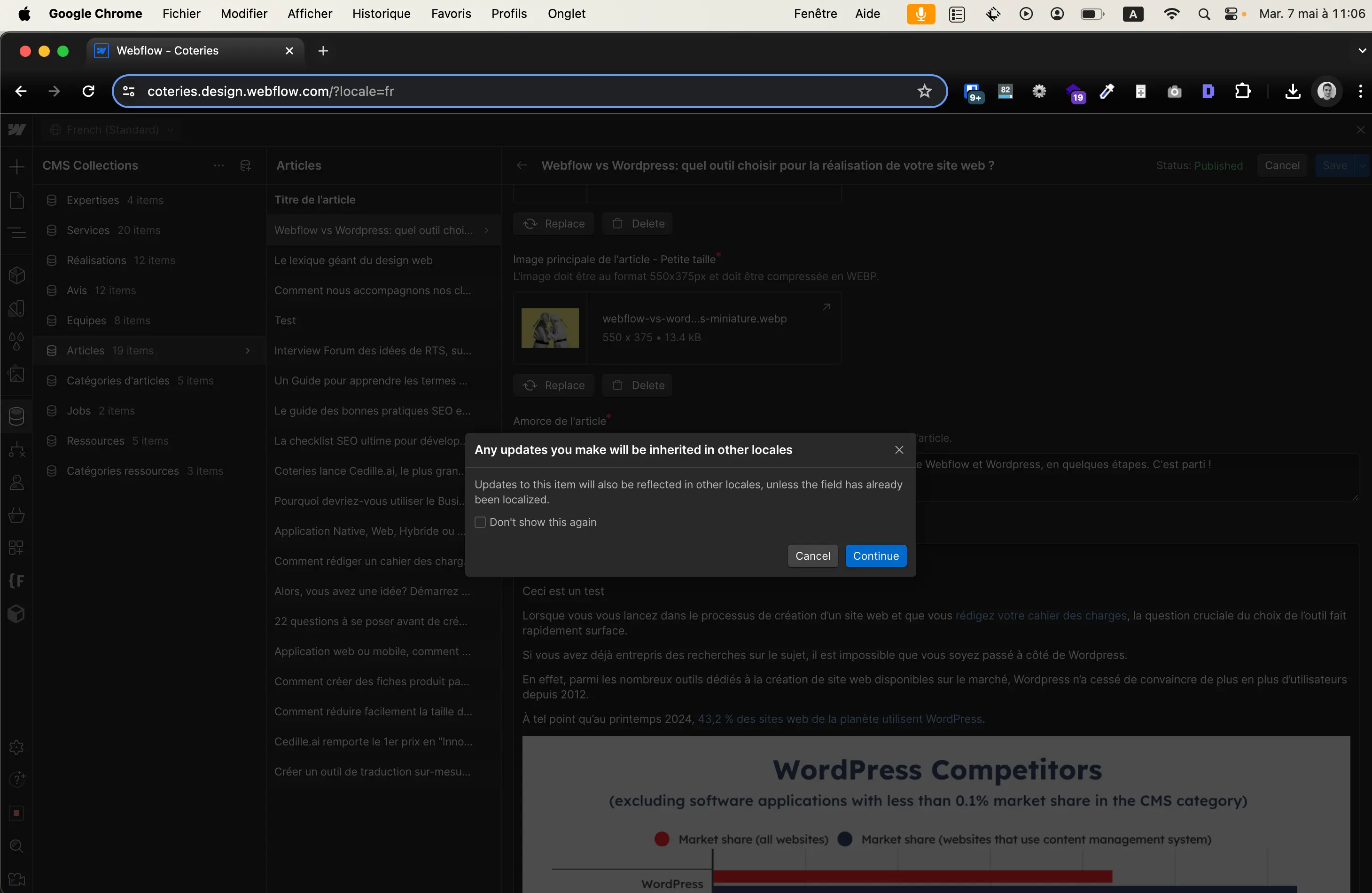This screenshot has height=893, width=1372.
Task: Select the CMS database icon in sidebar
Action: 17,416
